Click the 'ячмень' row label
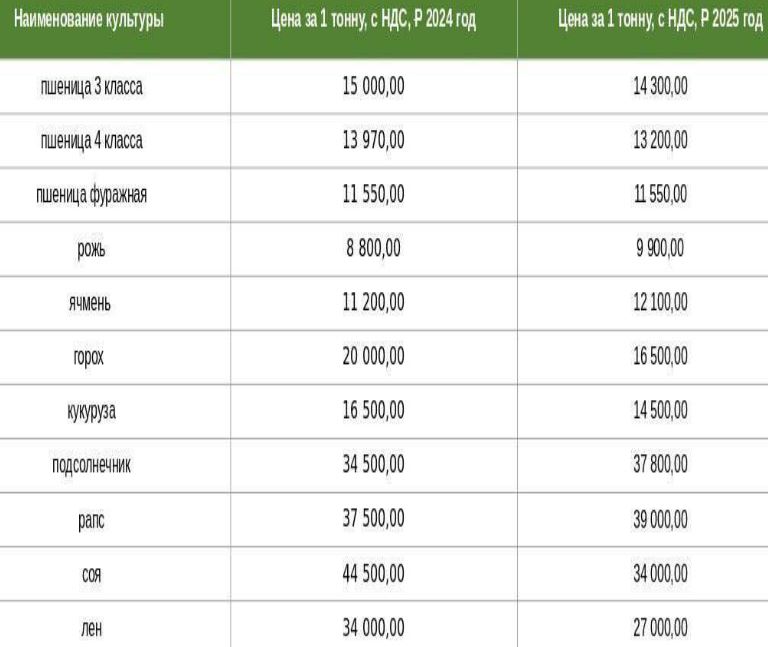768x647 pixels. (91, 303)
